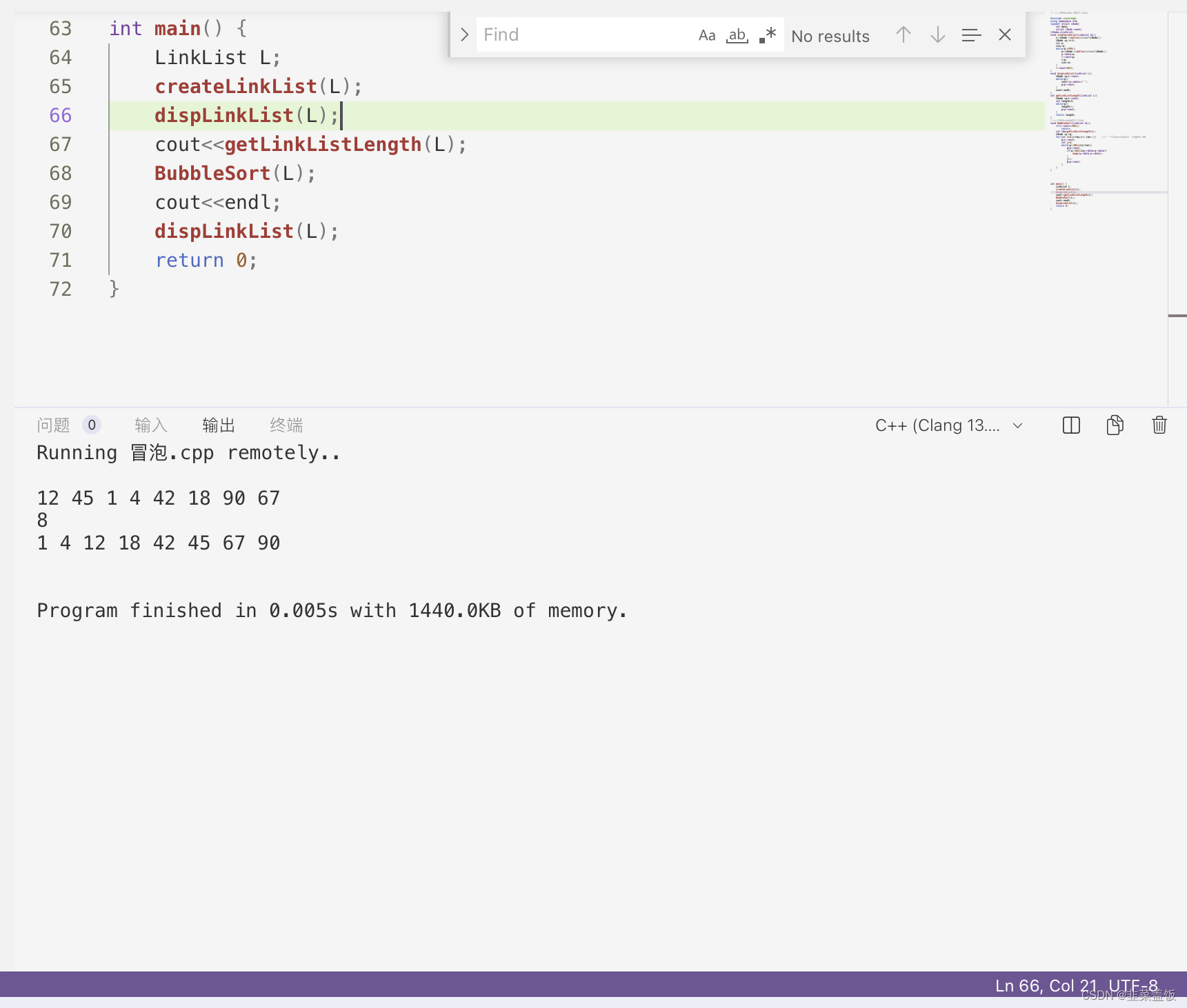Viewport: 1187px width, 1008px height.
Task: Open the C++ (Clang 13) compiler dropdown
Action: pos(949,425)
